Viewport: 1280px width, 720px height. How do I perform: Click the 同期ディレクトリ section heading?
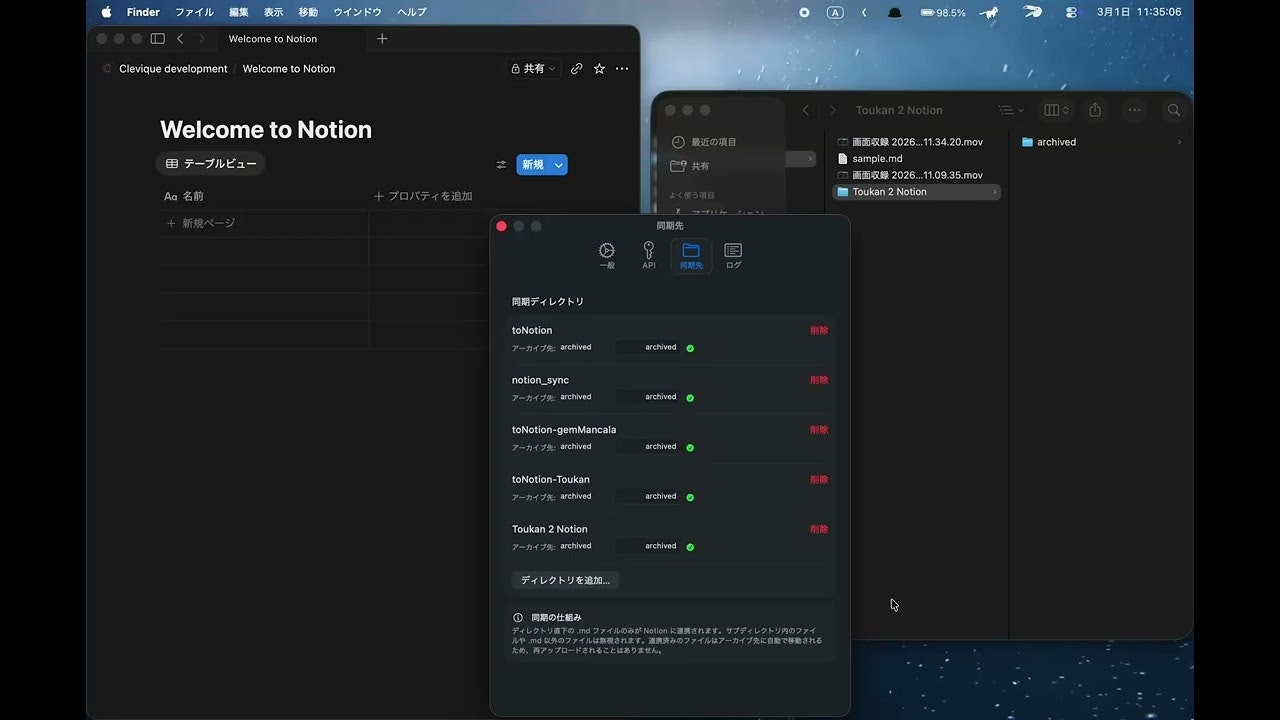point(548,302)
